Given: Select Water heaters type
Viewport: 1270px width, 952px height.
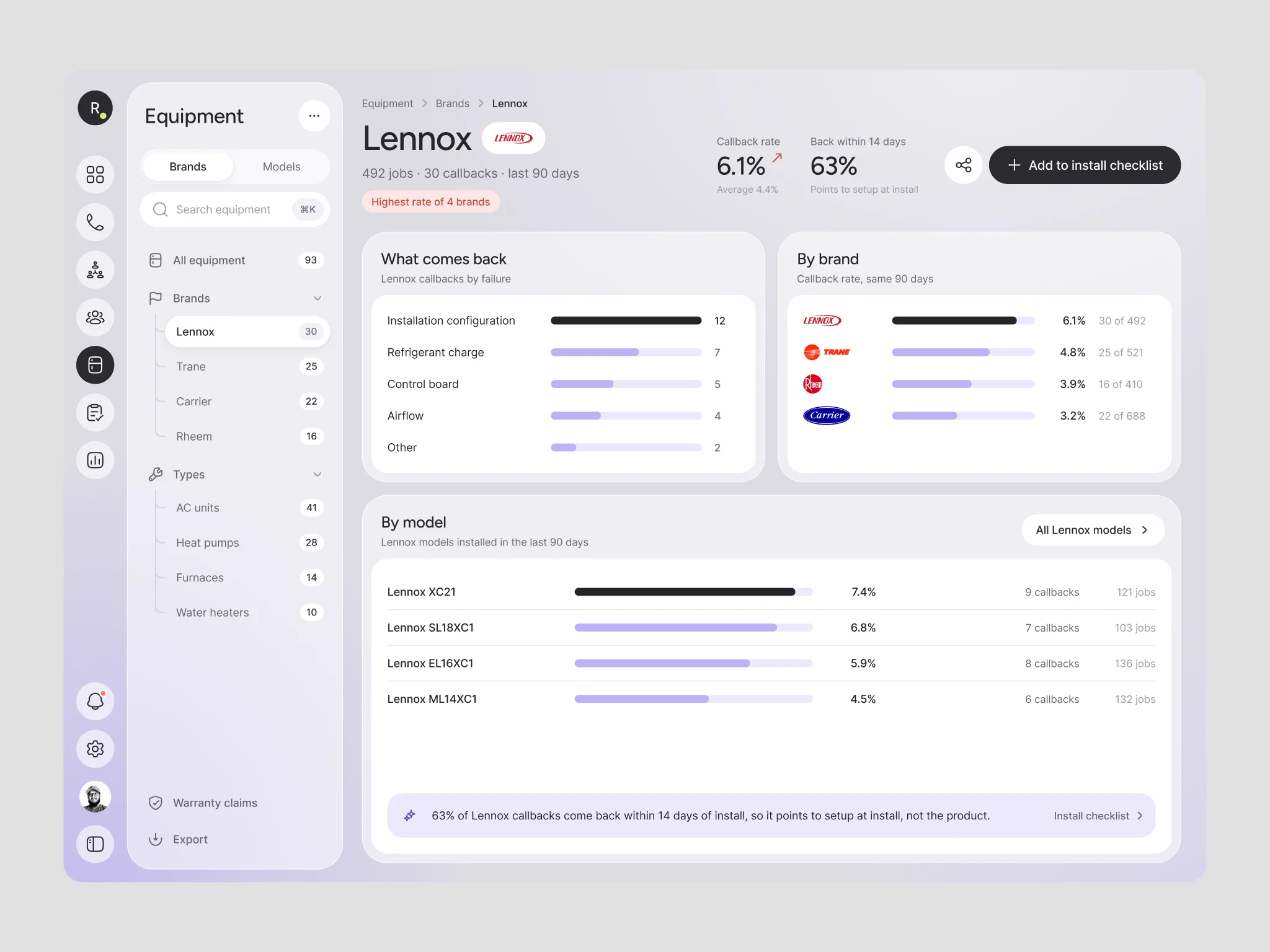Looking at the screenshot, I should click(247, 612).
